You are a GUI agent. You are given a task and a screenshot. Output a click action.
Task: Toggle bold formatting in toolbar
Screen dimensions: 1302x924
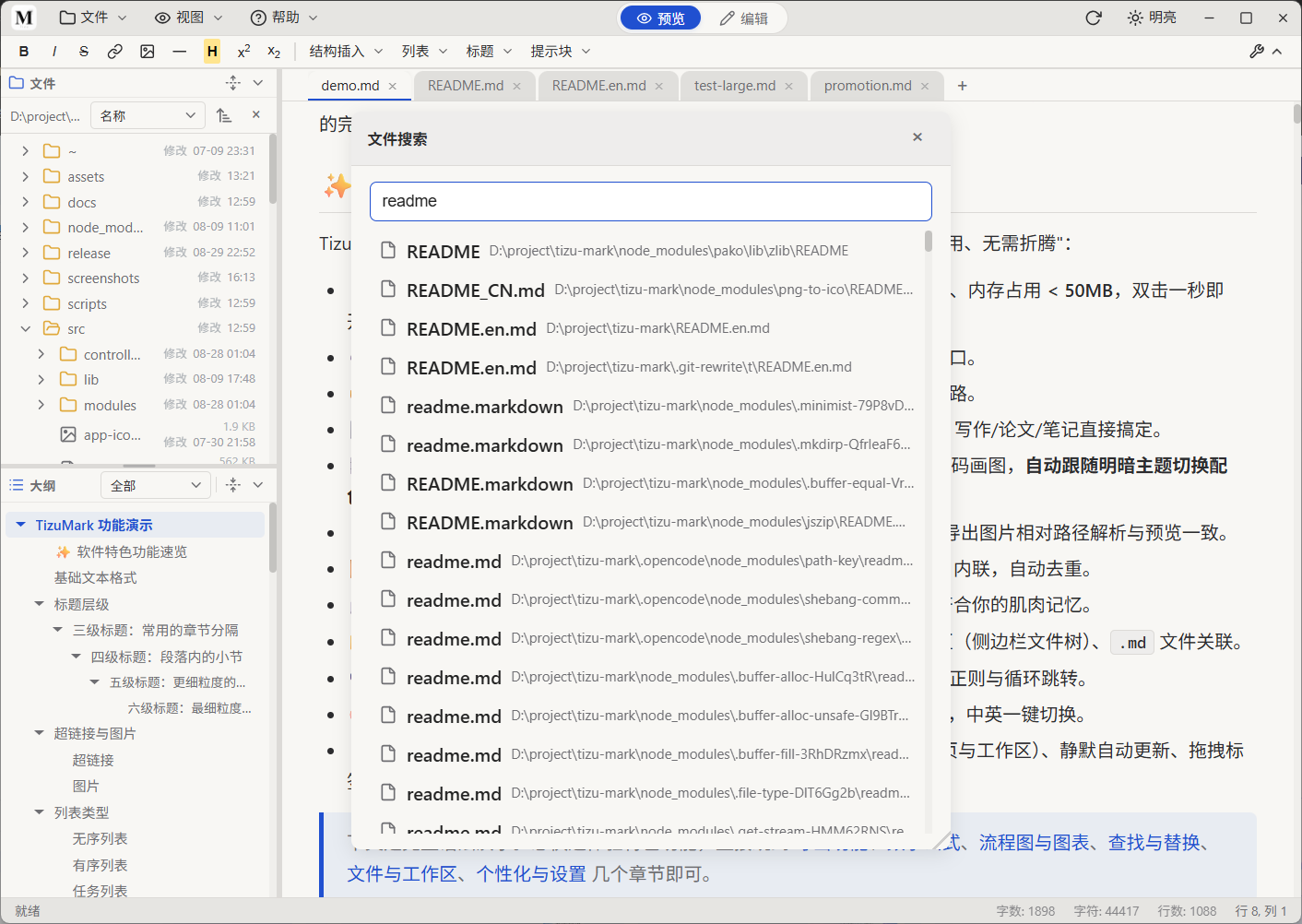[x=24, y=52]
